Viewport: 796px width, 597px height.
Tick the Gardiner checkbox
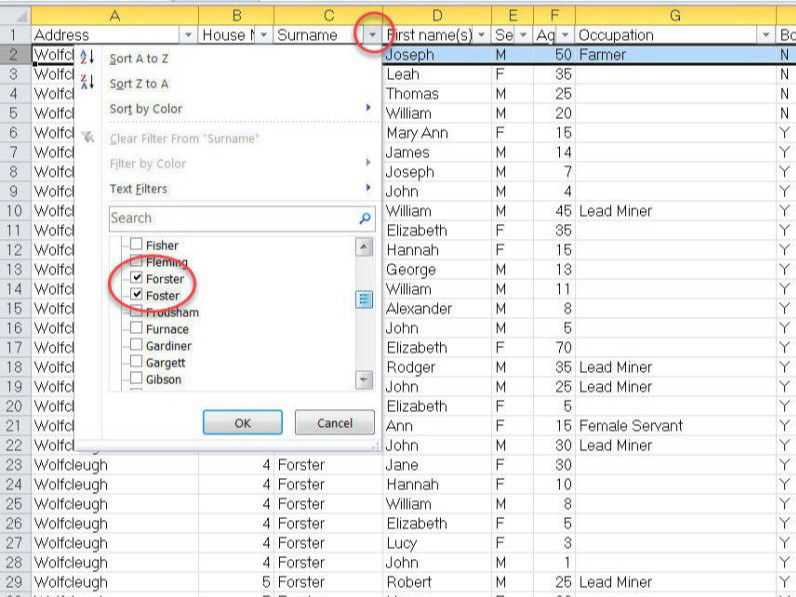(x=136, y=345)
